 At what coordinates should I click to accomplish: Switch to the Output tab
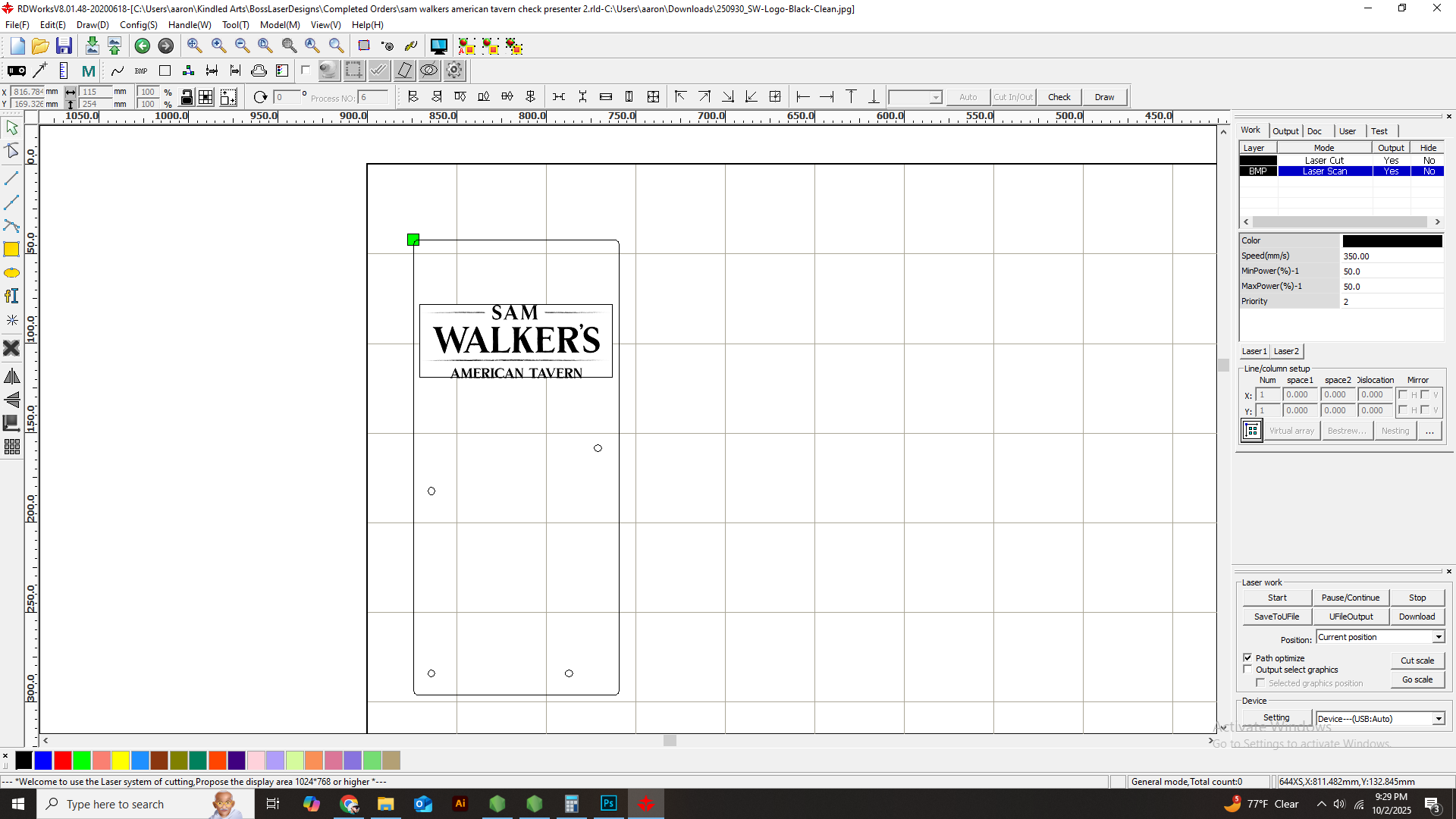[1285, 131]
